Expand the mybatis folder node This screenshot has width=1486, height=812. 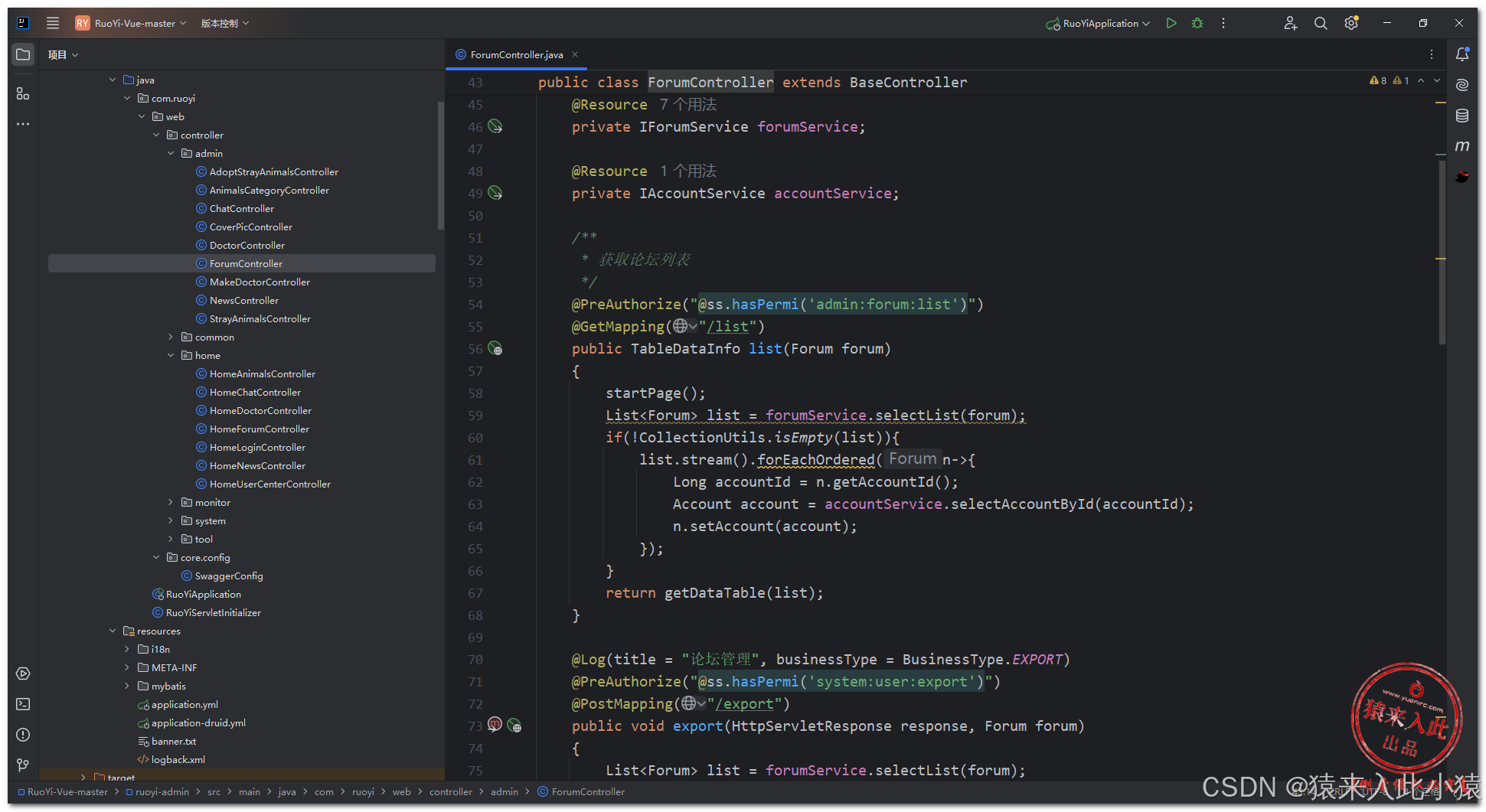[127, 686]
